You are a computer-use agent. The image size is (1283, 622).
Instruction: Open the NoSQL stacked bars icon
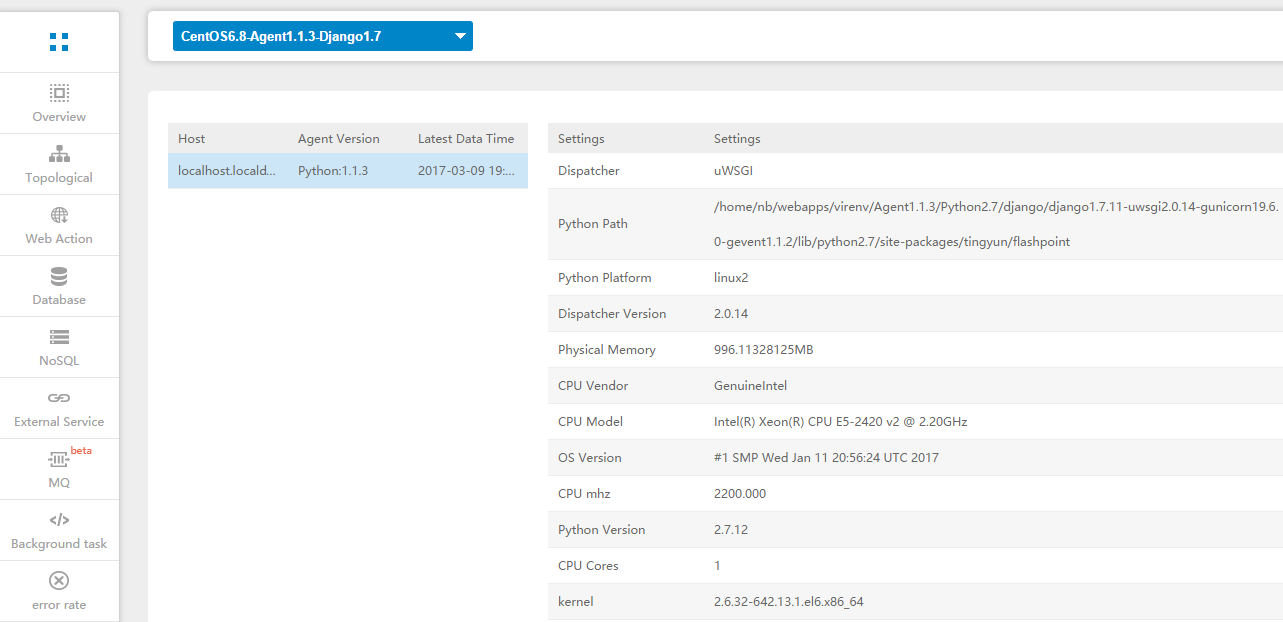tap(59, 337)
